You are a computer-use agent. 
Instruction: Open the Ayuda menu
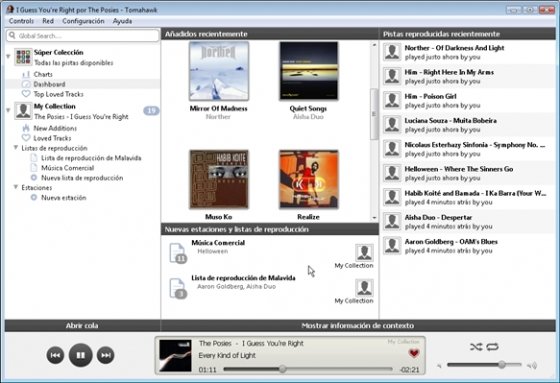click(x=122, y=21)
